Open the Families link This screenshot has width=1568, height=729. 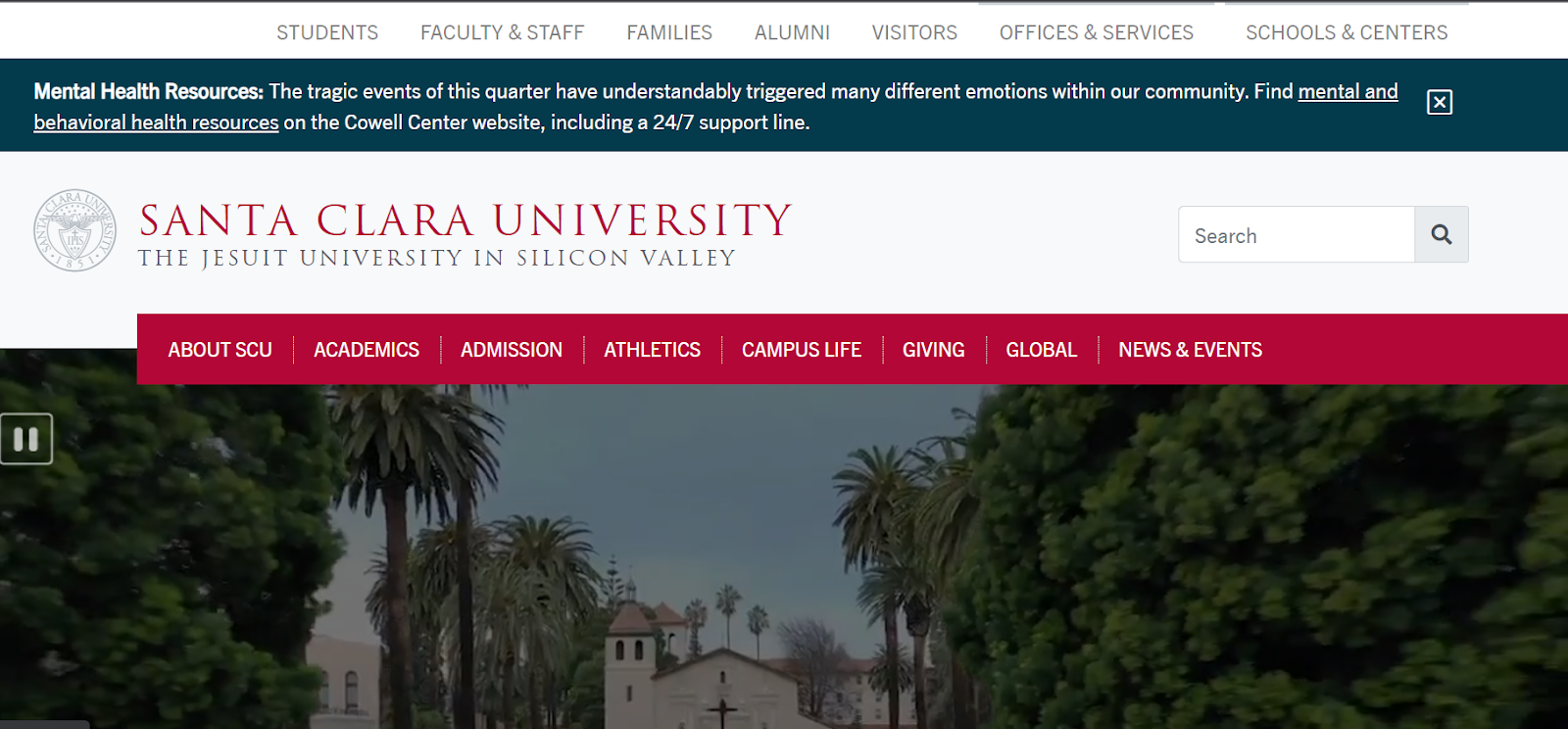tap(669, 32)
